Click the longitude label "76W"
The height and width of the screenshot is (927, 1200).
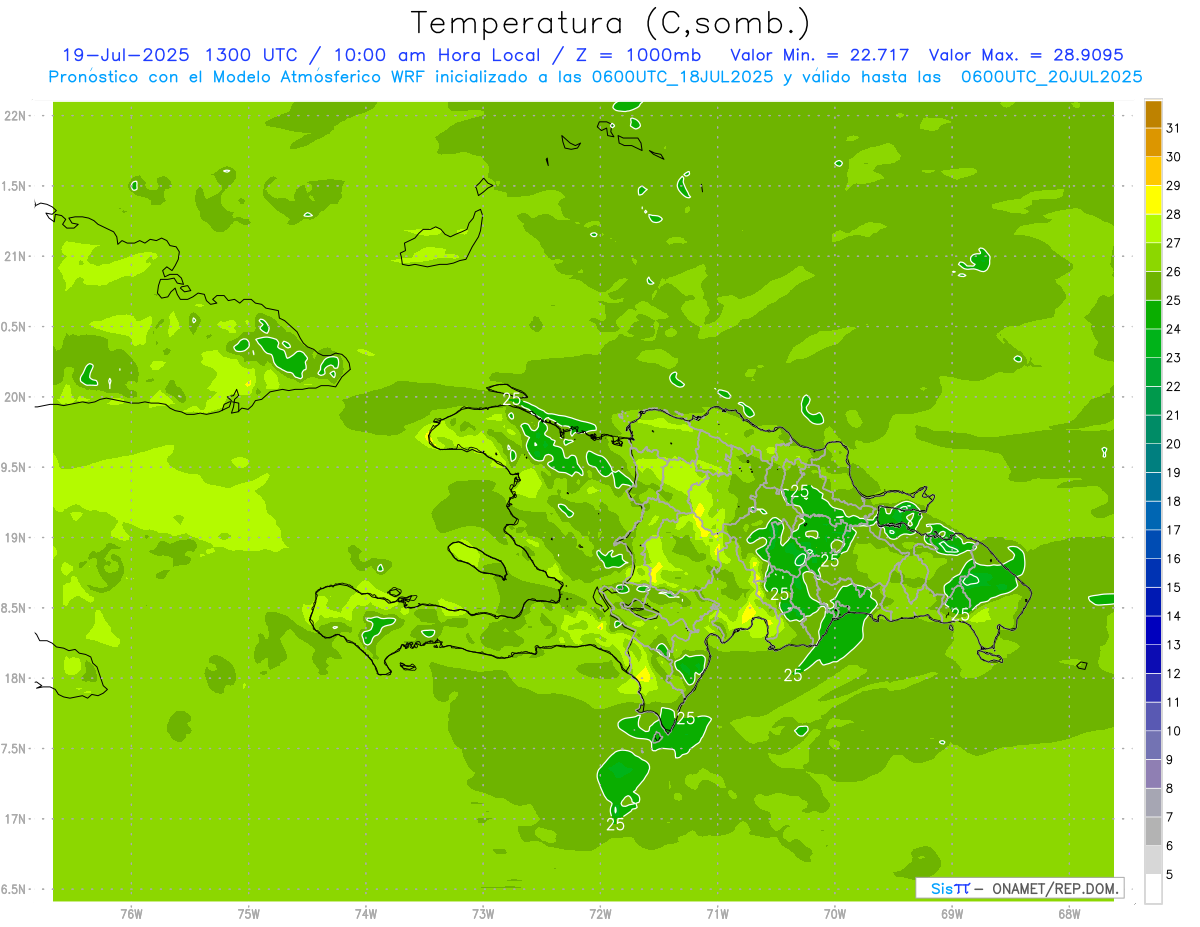point(132,914)
